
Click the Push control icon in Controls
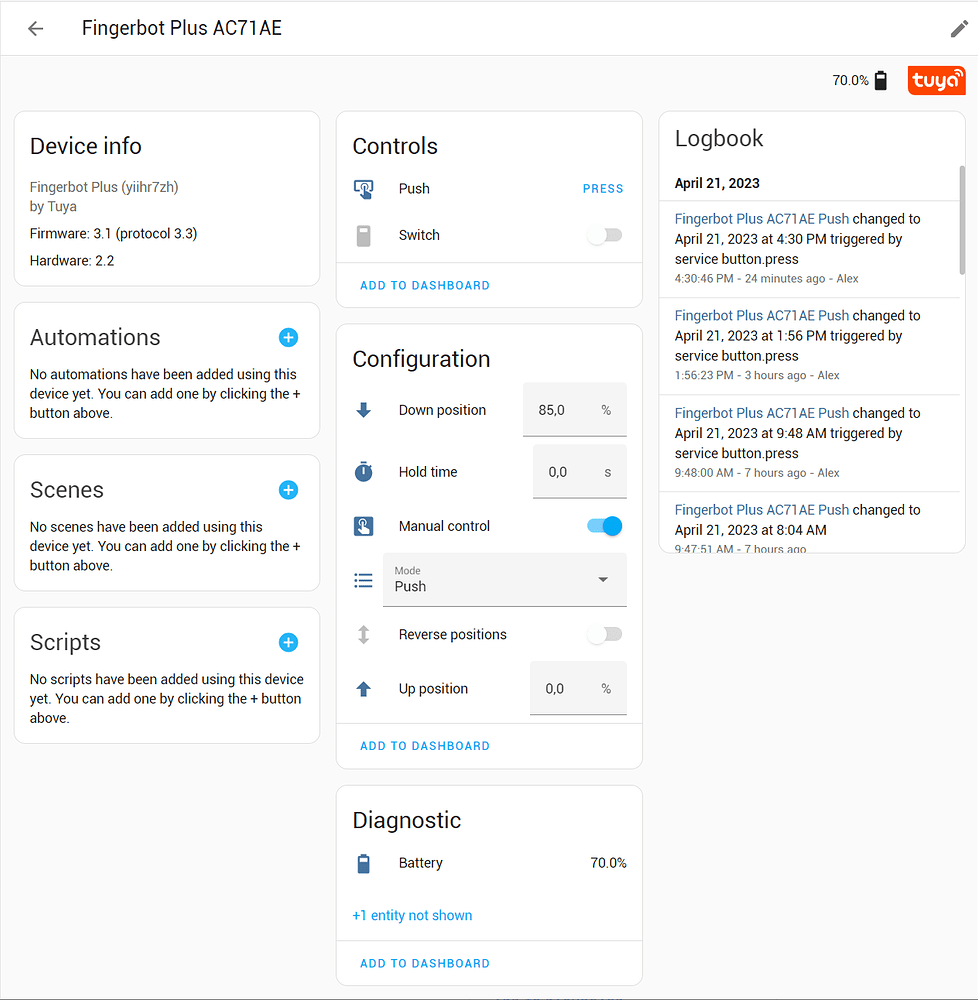click(364, 188)
